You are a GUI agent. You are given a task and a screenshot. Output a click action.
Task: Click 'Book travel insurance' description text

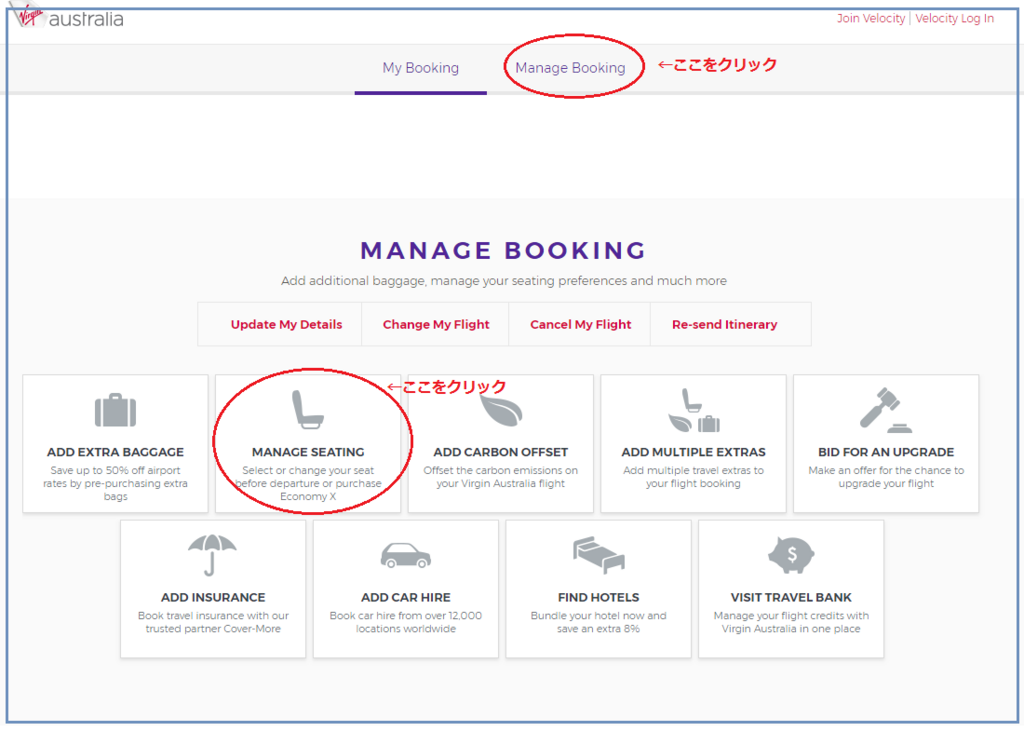[x=213, y=623]
